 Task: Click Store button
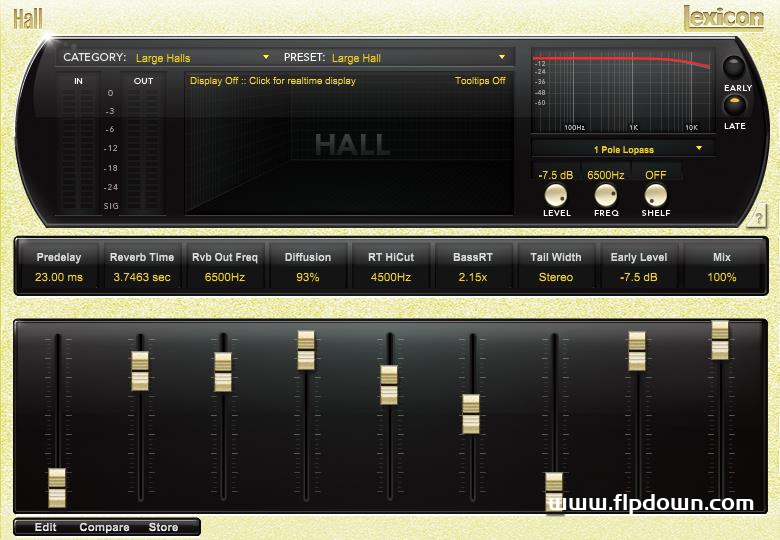click(163, 527)
